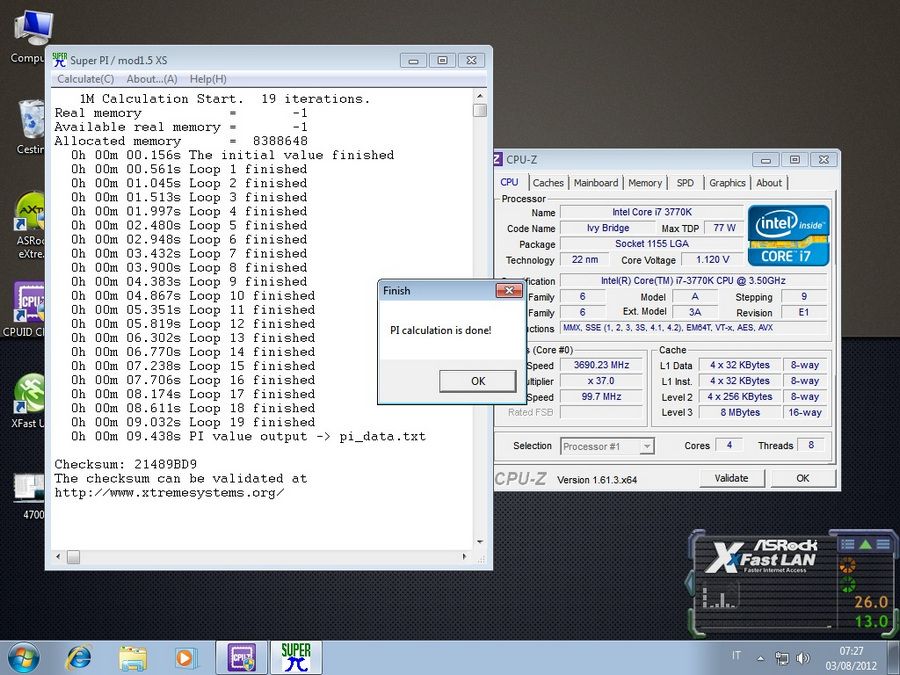
Task: Click the Core Voltage value 1.120 V
Action: coord(712,259)
